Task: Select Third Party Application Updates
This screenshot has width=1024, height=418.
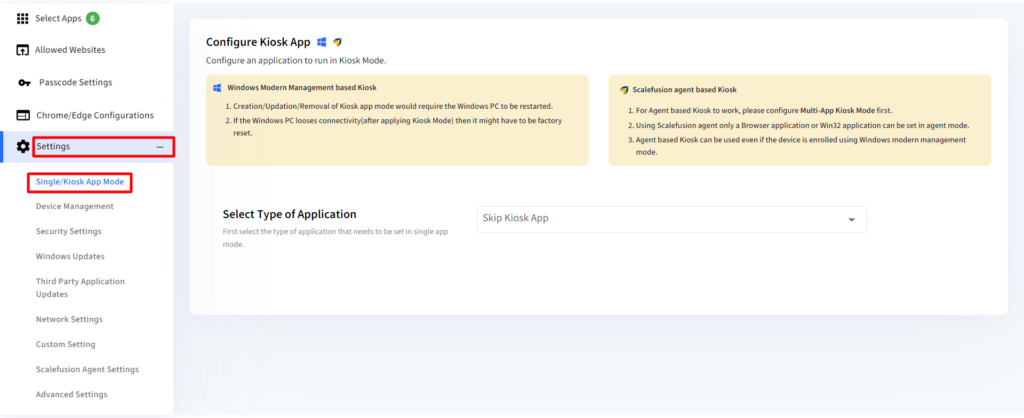Action: pos(80,288)
